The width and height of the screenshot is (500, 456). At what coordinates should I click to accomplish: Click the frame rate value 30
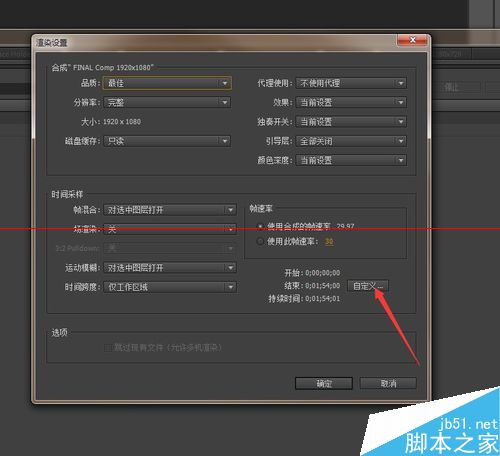pyautogui.click(x=329, y=241)
